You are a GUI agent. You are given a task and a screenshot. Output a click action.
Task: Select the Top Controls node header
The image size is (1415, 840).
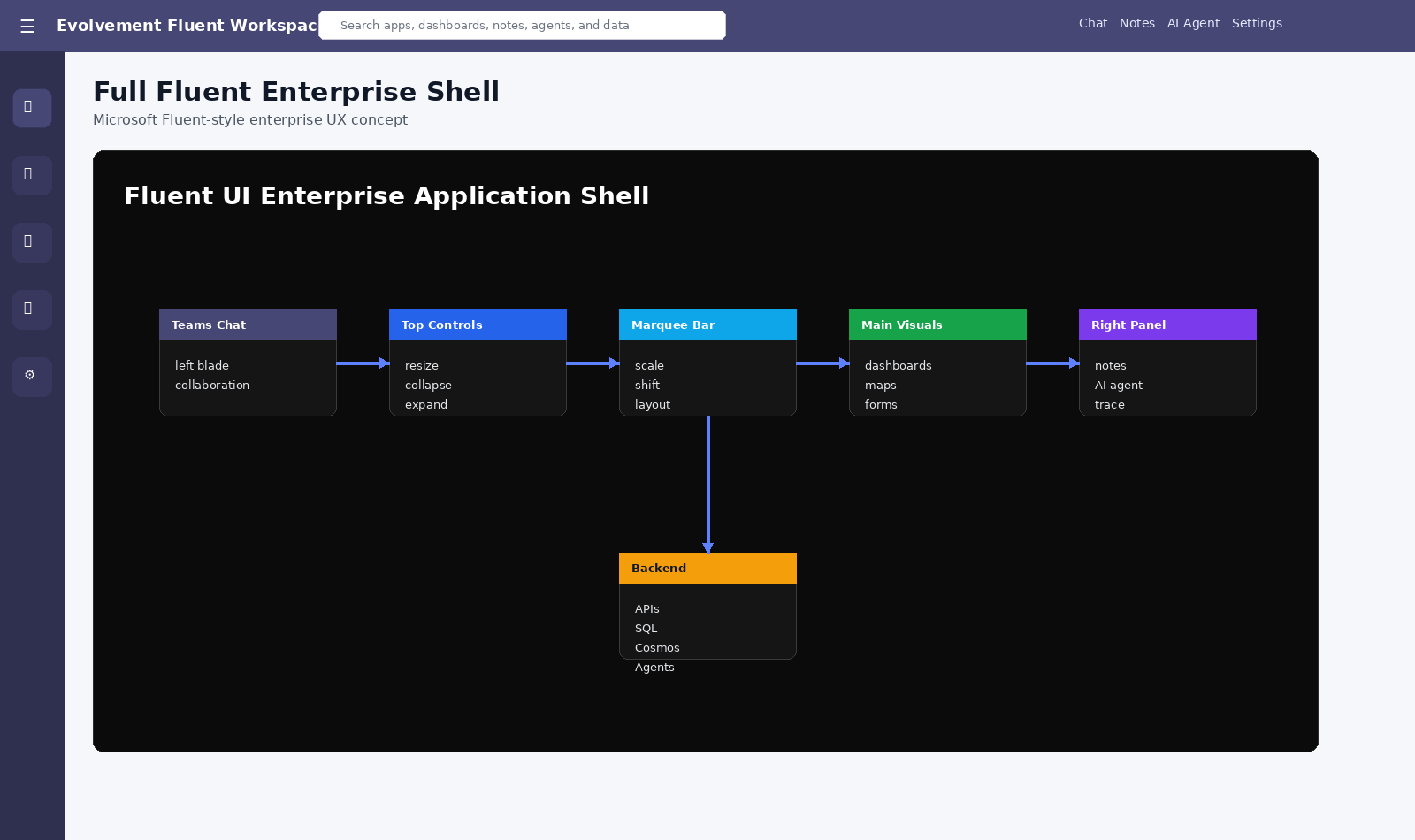click(x=478, y=325)
